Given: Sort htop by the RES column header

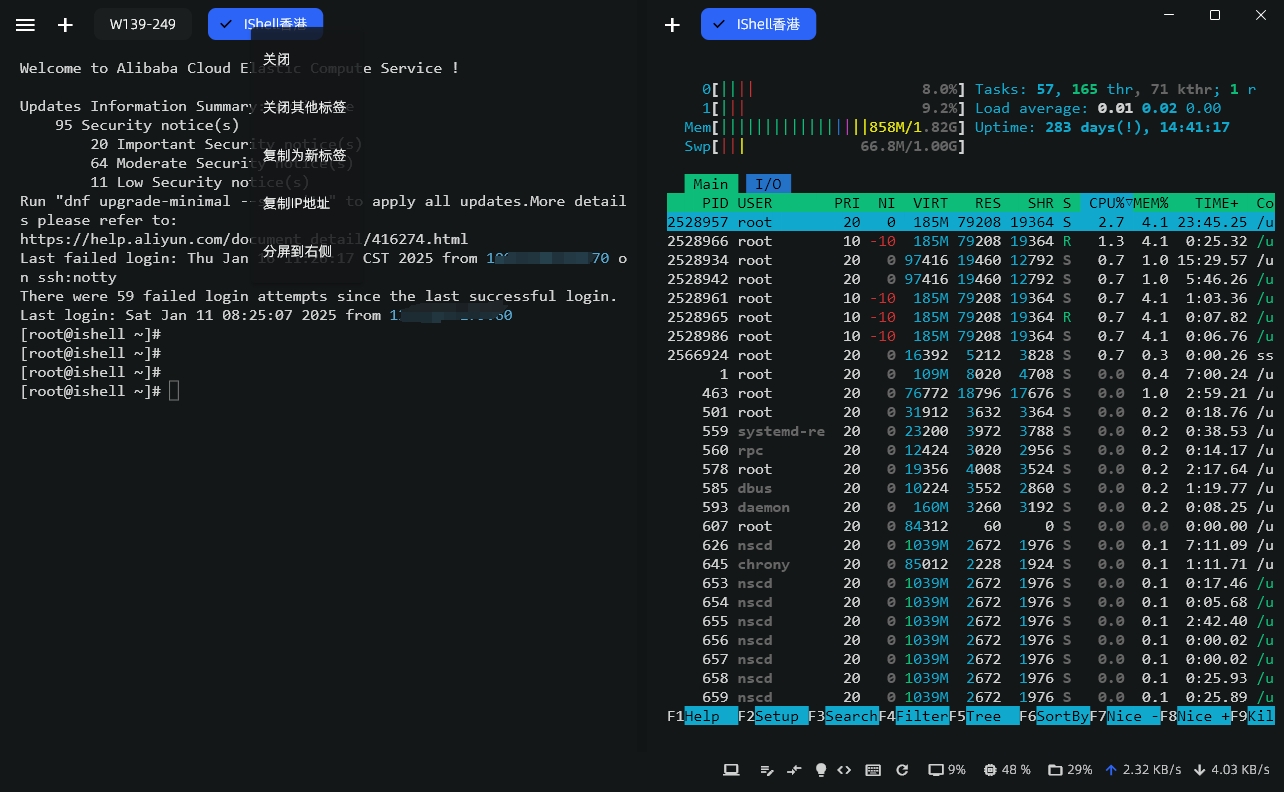Looking at the screenshot, I should [988, 202].
